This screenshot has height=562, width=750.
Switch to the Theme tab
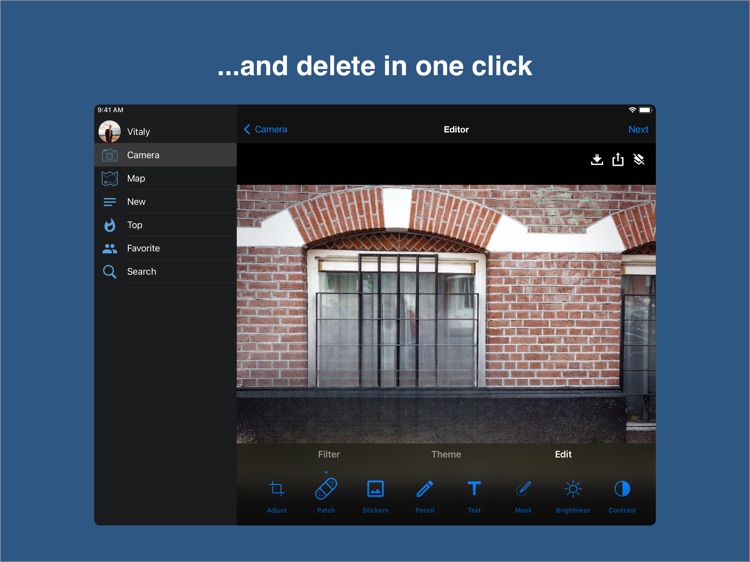point(446,454)
